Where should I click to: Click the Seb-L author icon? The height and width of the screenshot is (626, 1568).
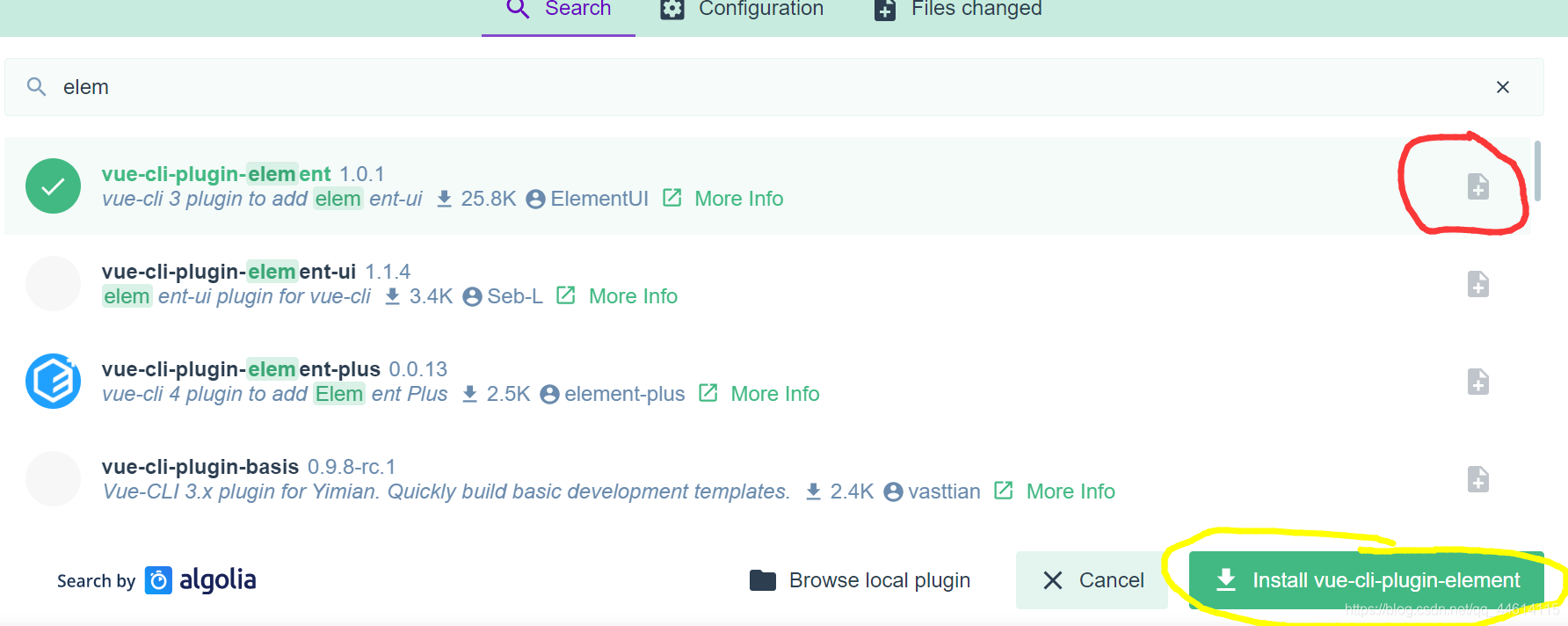coord(472,297)
